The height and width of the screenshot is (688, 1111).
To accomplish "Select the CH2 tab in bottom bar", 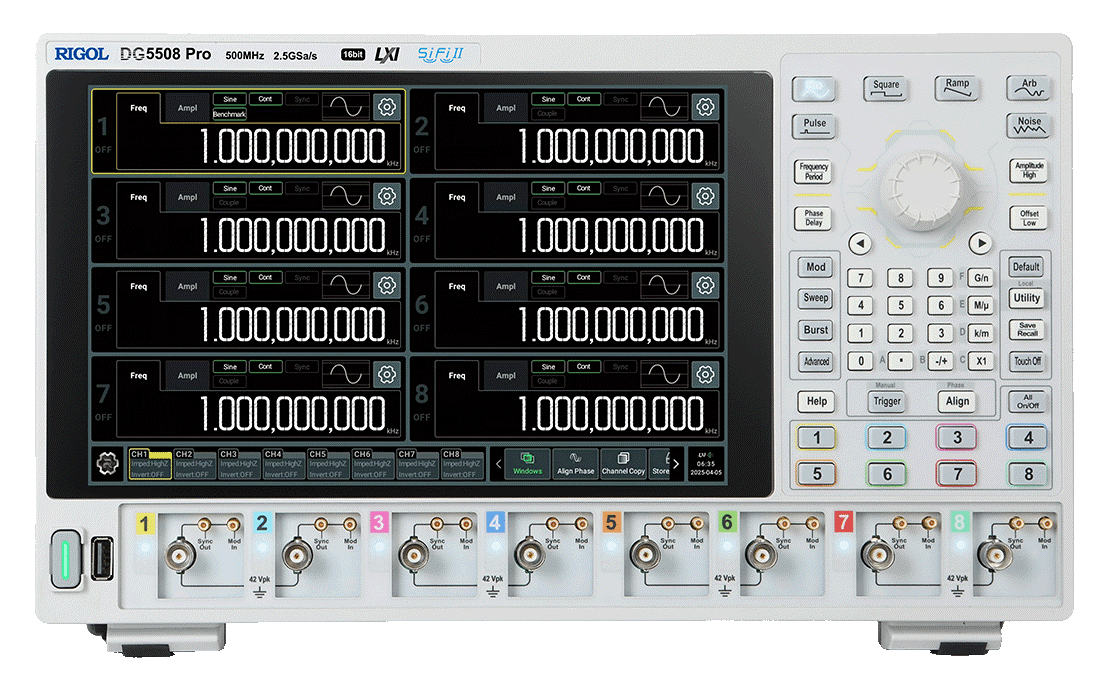I will (195, 464).
